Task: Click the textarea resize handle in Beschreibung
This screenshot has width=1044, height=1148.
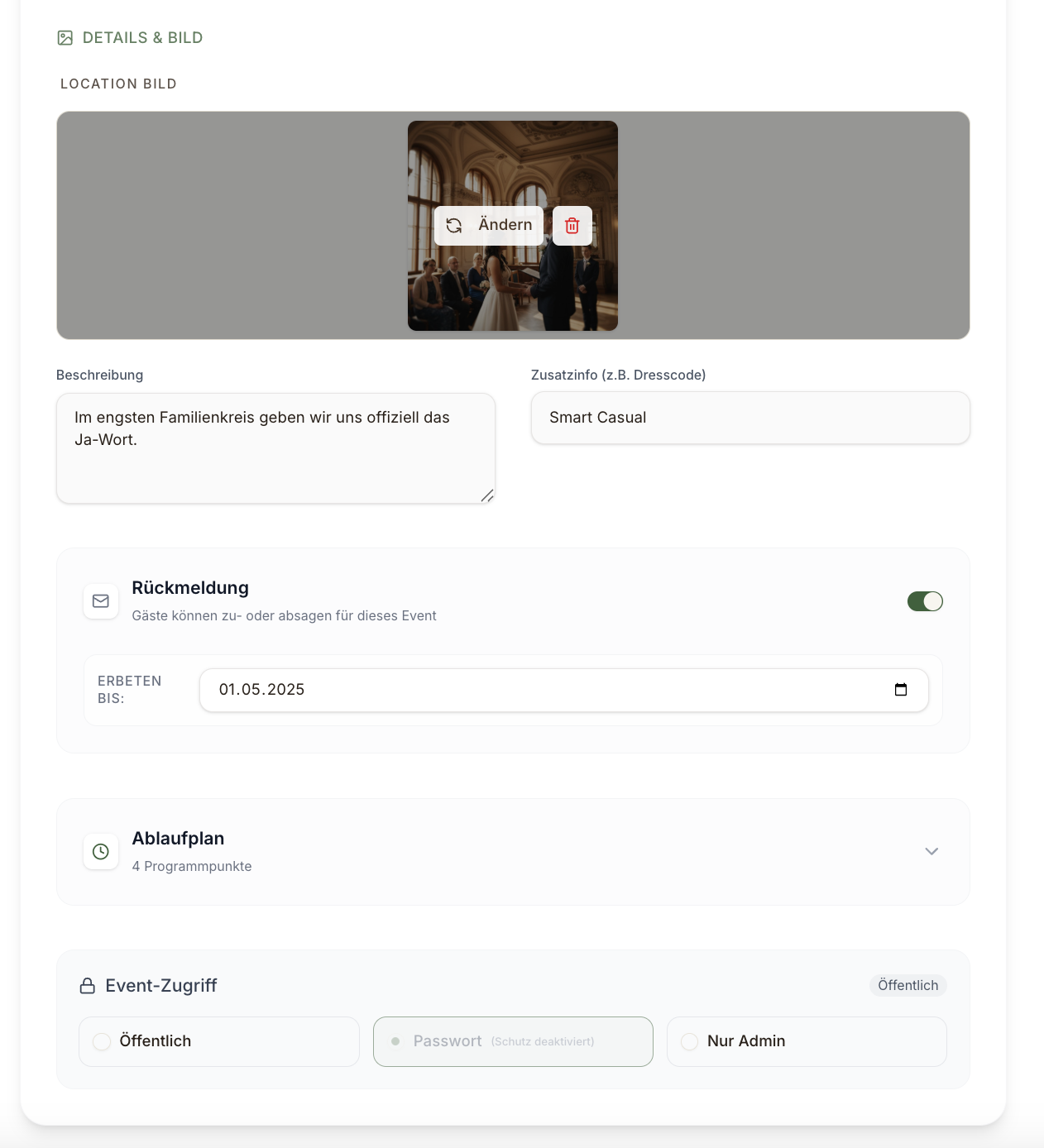Action: (x=487, y=495)
